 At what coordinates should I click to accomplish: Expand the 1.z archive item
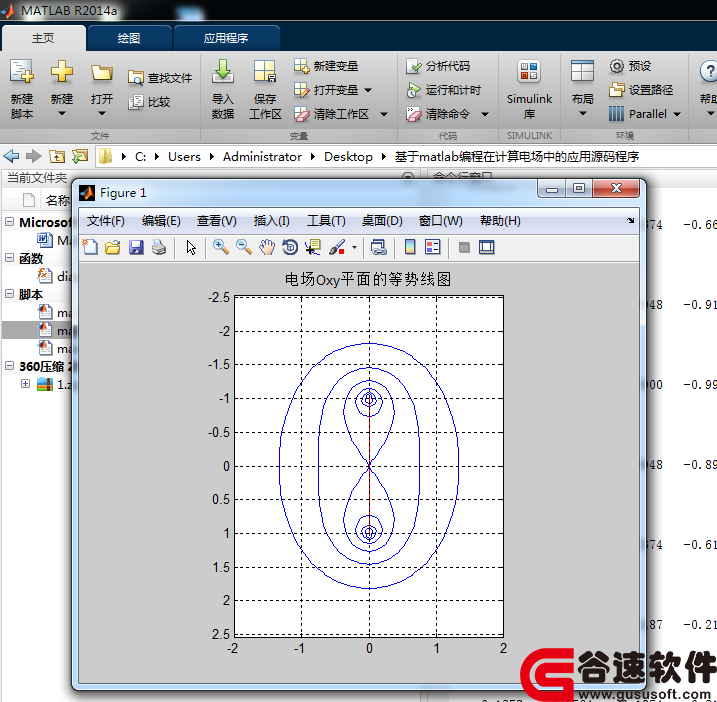(x=26, y=384)
